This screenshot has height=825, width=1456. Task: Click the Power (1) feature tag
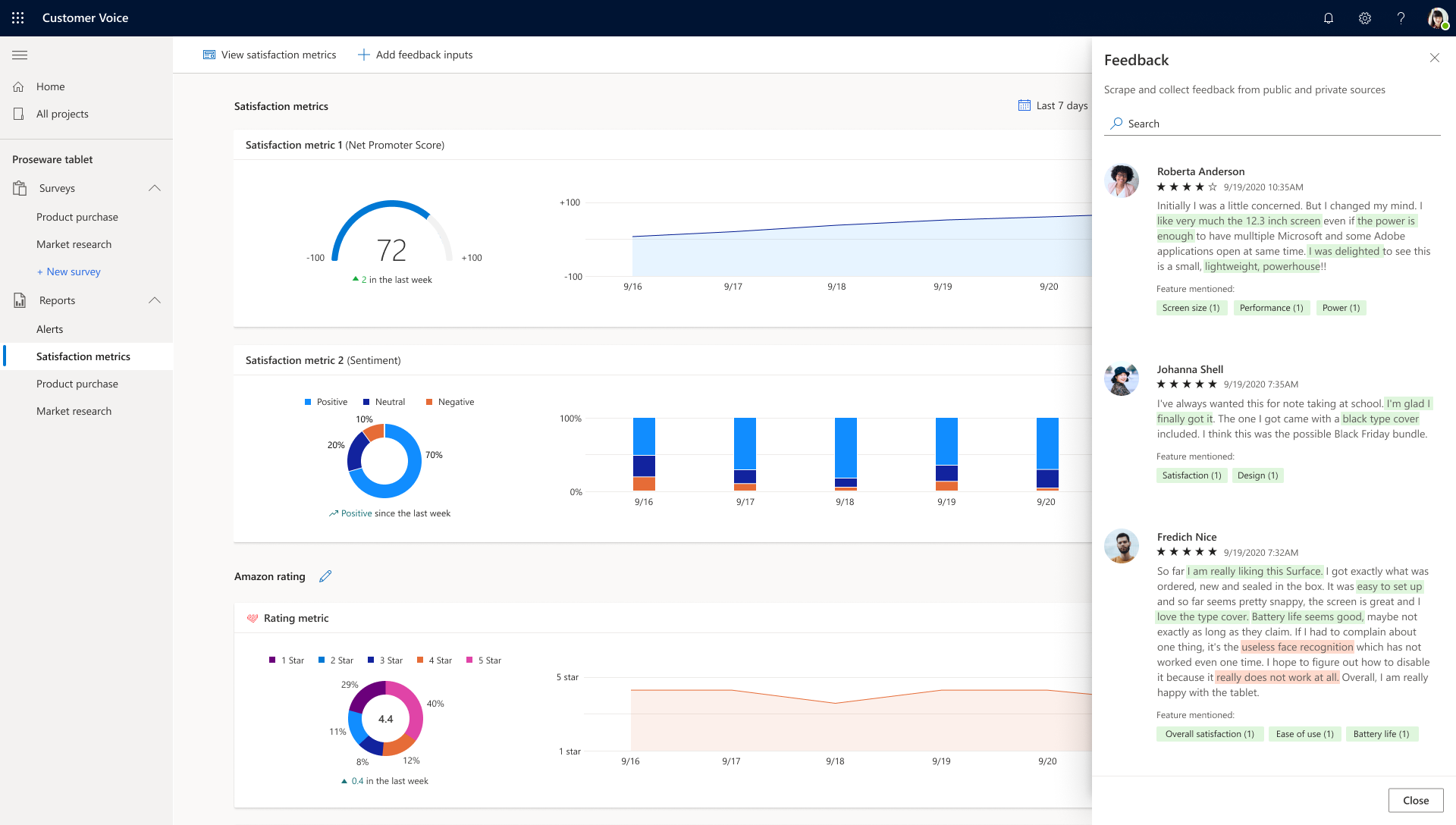(x=1341, y=308)
